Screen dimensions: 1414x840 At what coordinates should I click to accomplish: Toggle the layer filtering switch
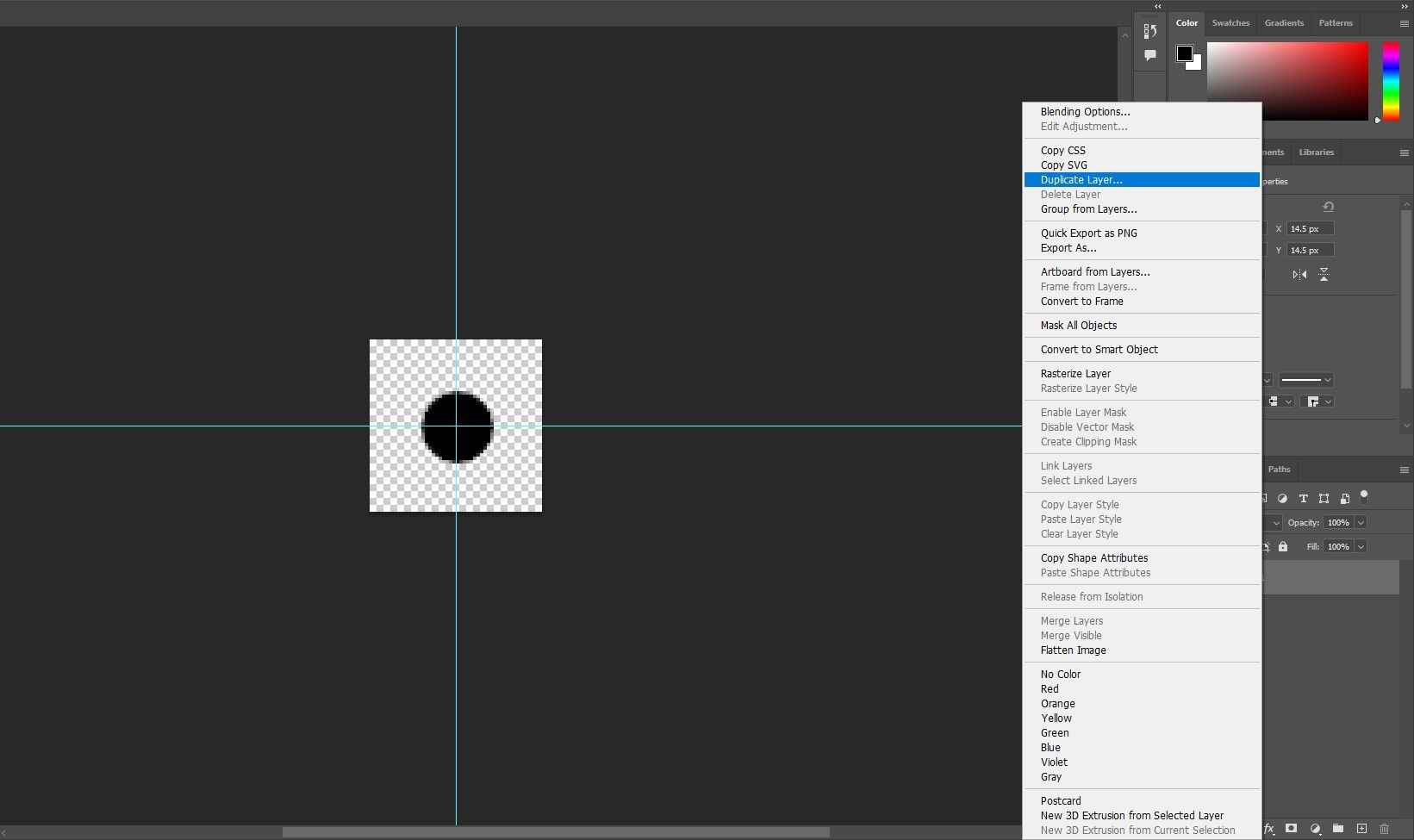(1363, 497)
